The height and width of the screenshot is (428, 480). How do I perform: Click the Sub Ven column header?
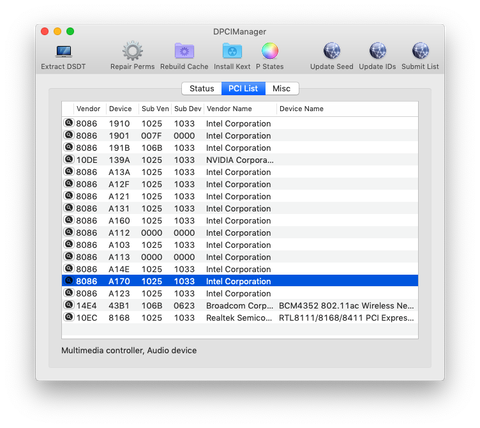pos(155,109)
